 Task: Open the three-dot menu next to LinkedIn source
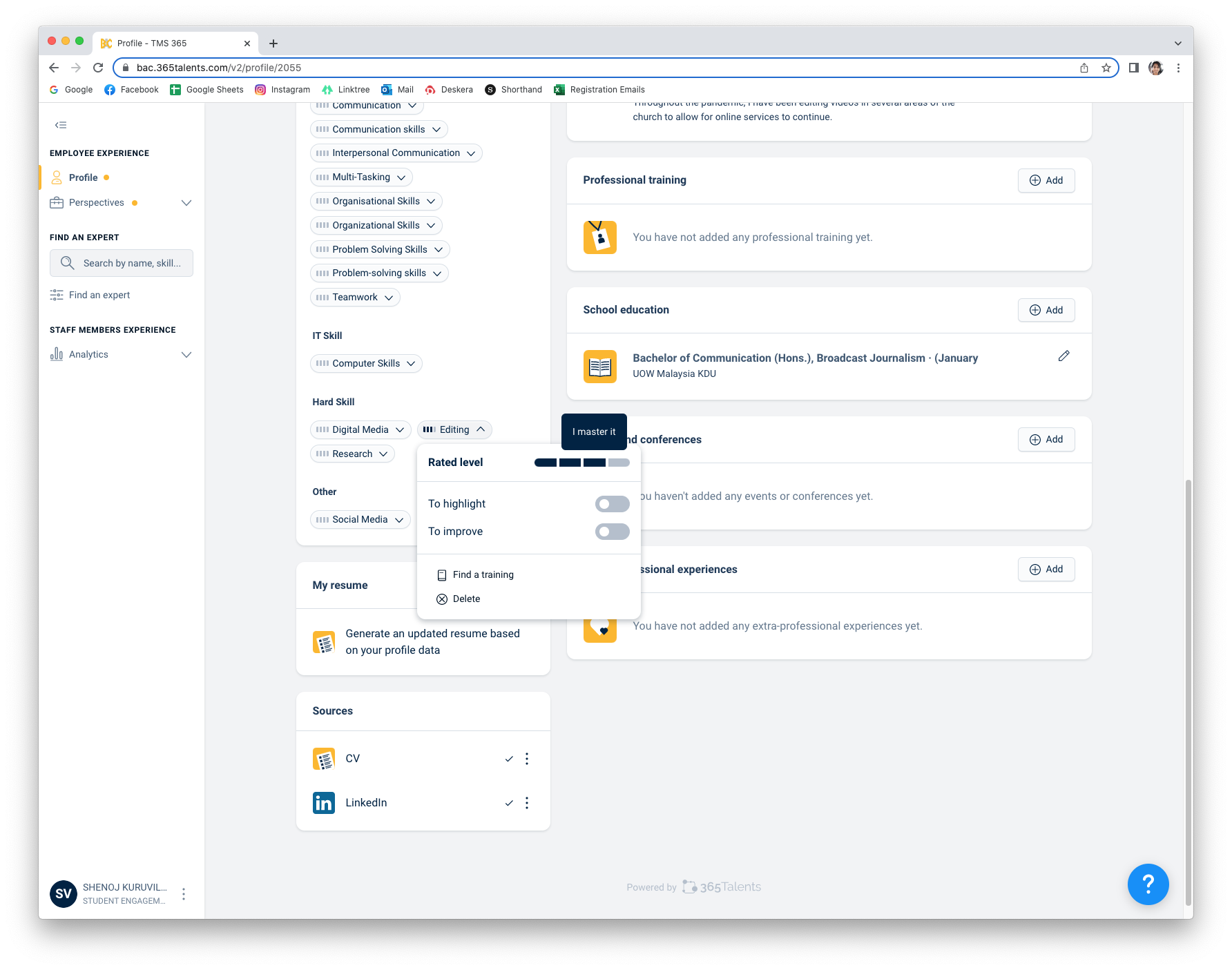tap(527, 803)
